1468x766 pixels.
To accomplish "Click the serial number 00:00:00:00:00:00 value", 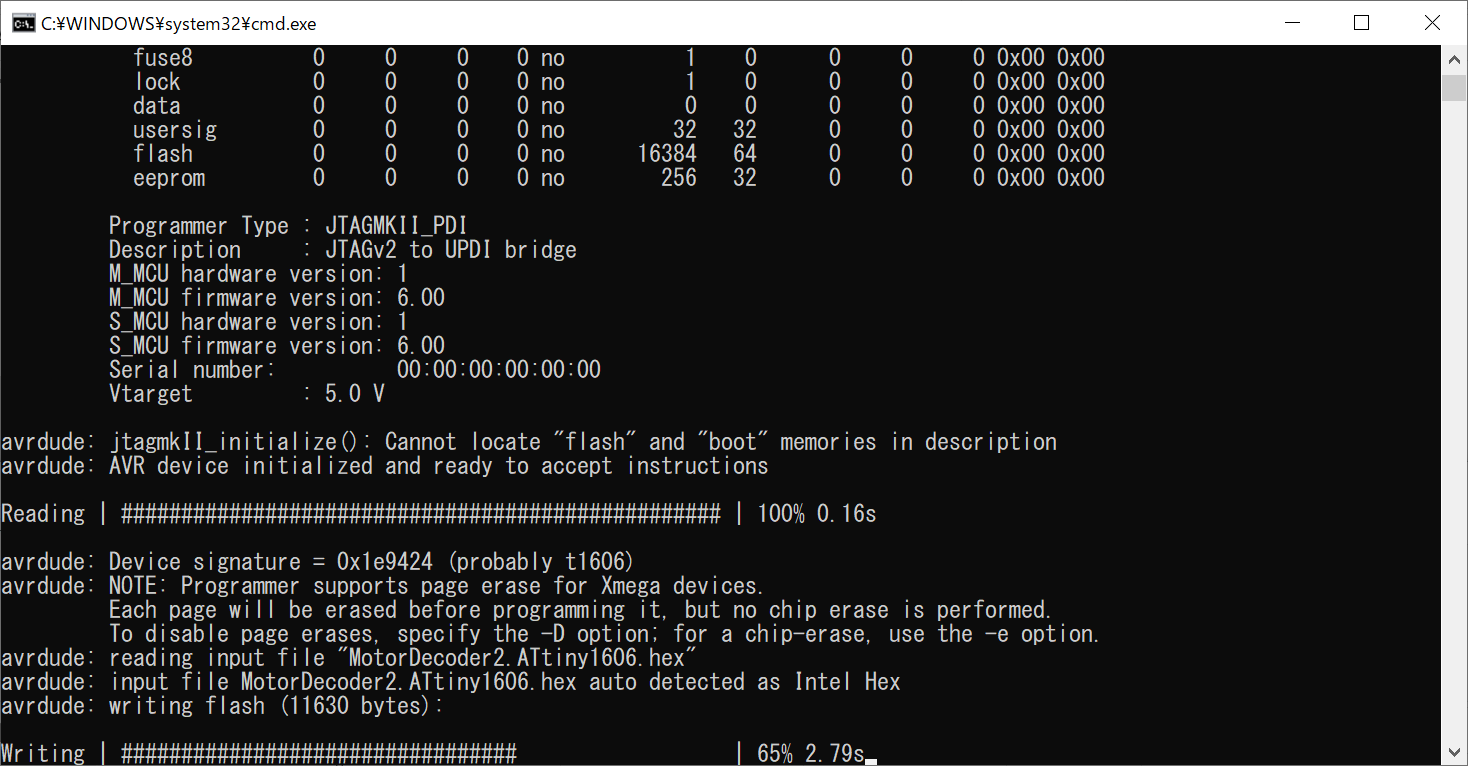I will pos(498,370).
